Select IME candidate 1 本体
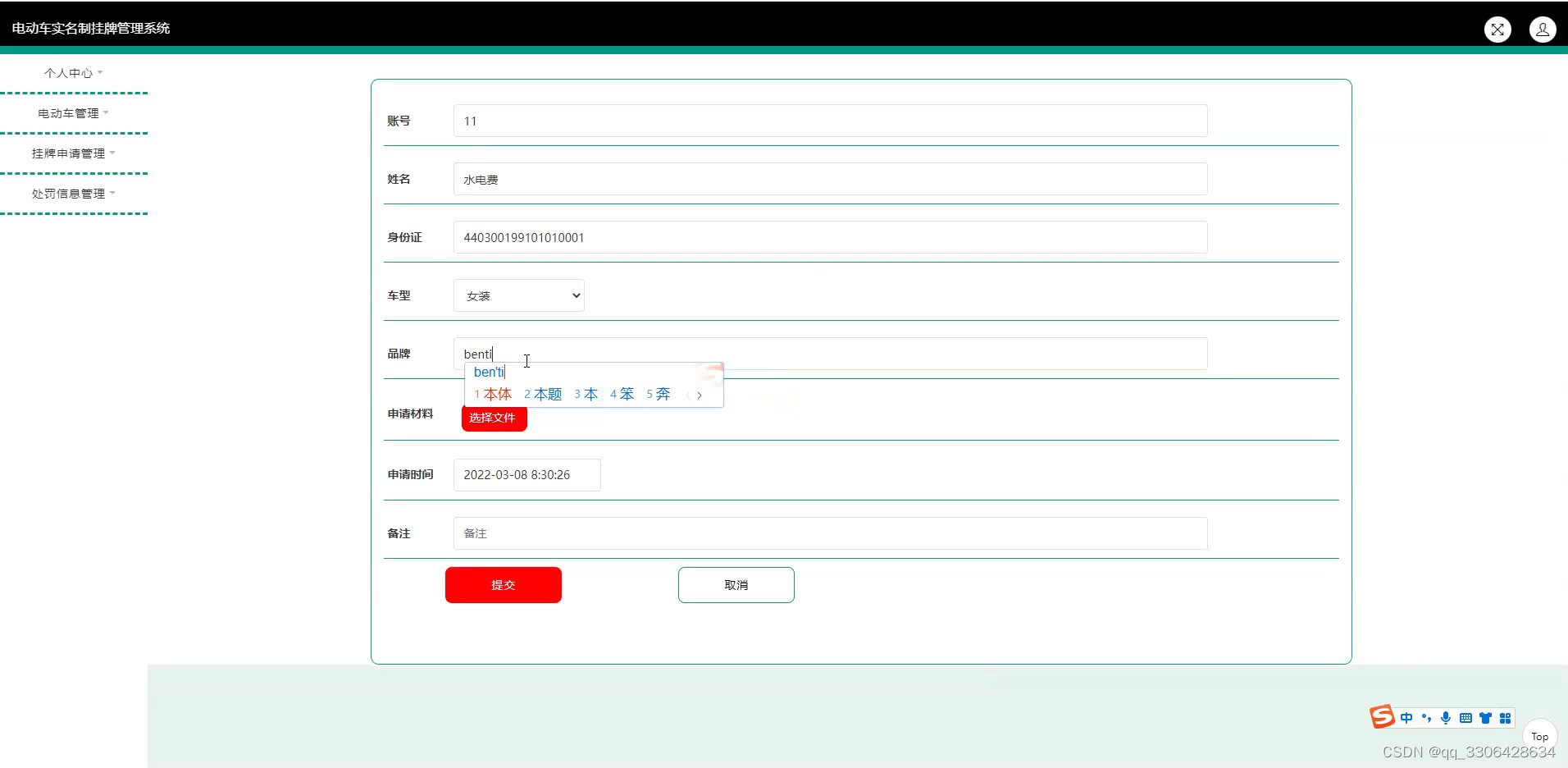This screenshot has height=768, width=1568. (x=493, y=395)
